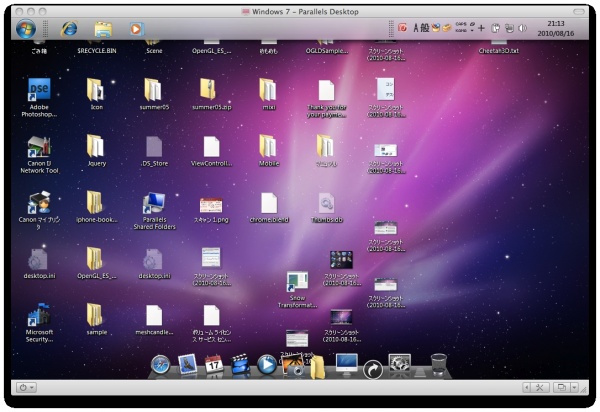Select the ボリュームライセンス サービス file
The width and height of the screenshot is (600, 412).
[212, 315]
